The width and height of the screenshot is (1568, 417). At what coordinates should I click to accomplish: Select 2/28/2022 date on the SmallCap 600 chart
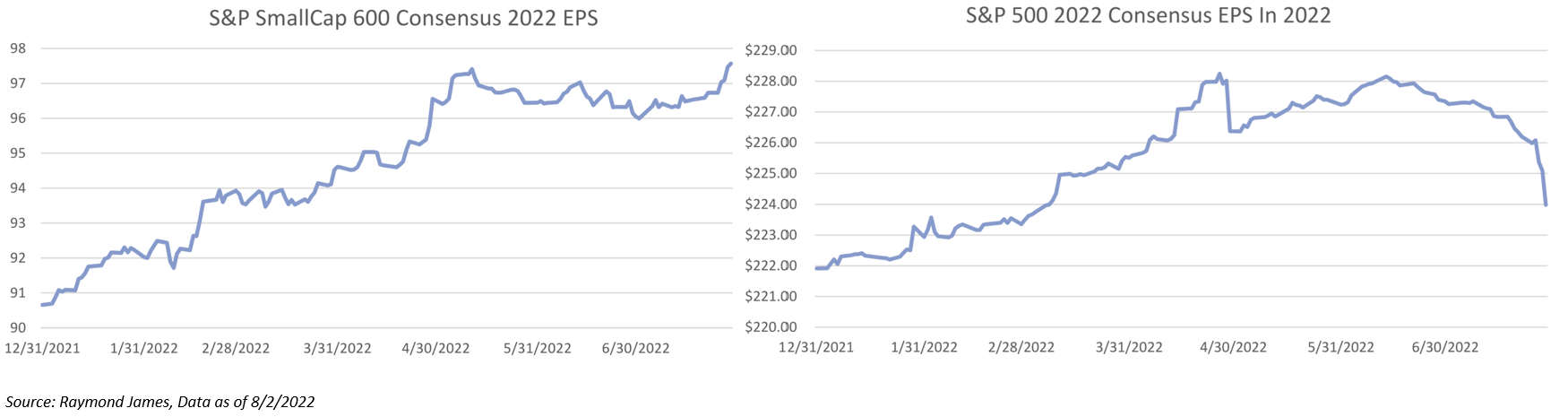pyautogui.click(x=236, y=348)
